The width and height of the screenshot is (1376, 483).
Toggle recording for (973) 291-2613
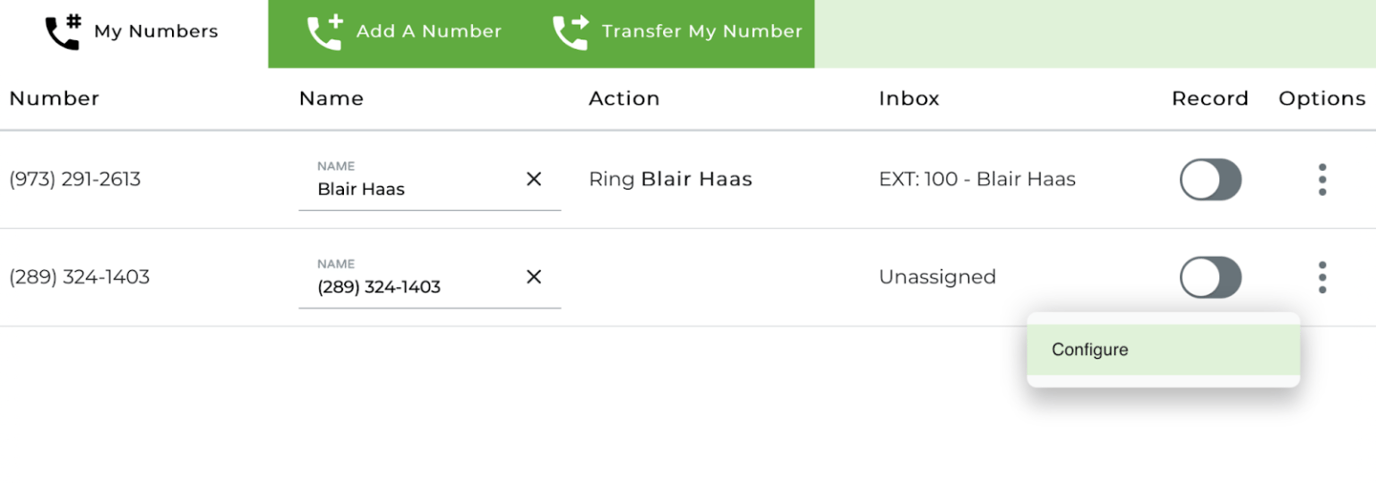point(1210,180)
